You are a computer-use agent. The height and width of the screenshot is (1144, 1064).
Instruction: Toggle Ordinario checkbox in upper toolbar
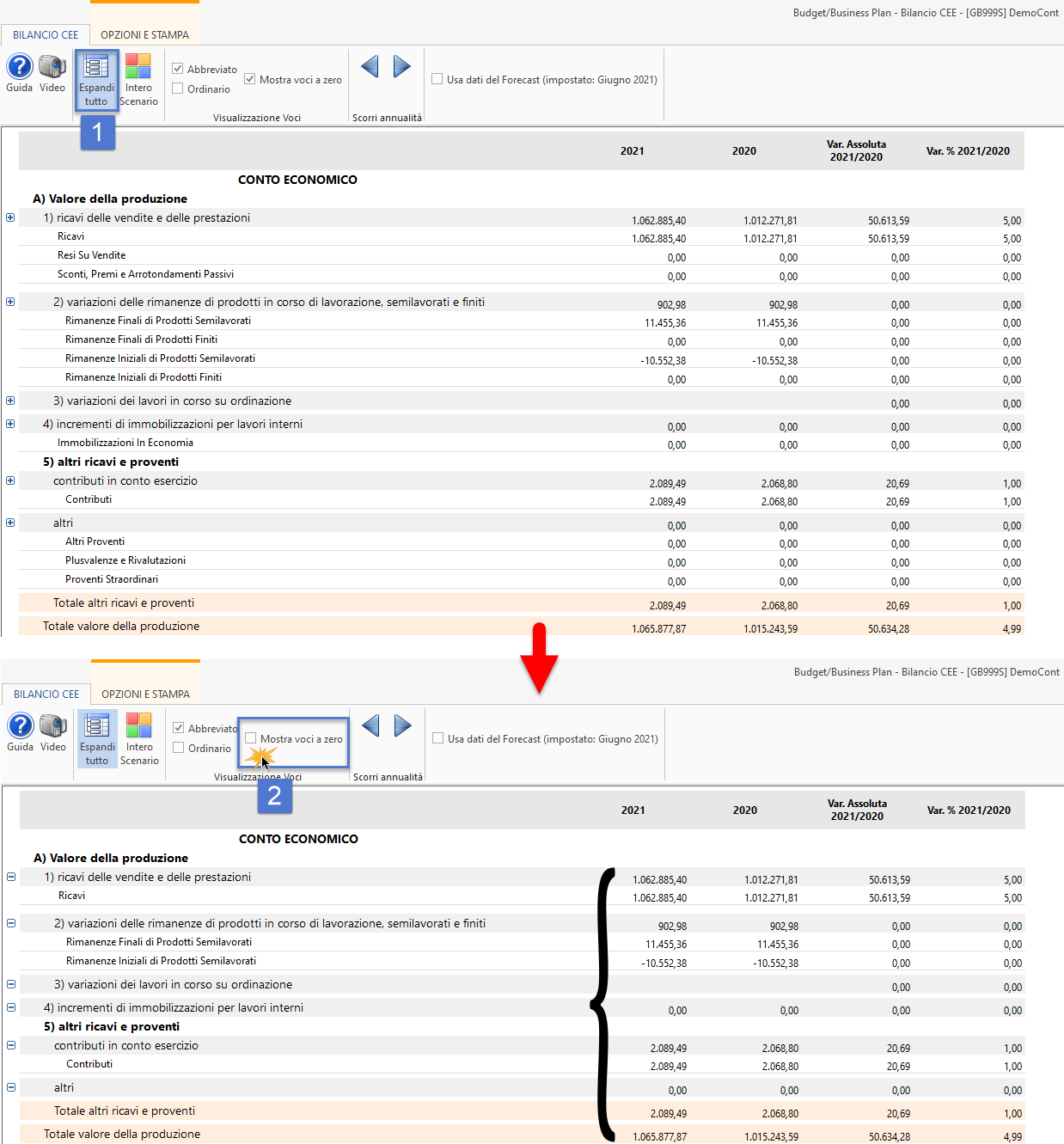click(178, 89)
